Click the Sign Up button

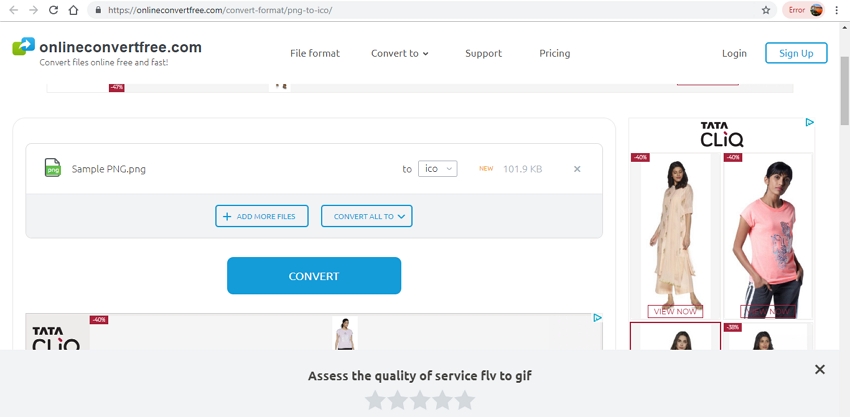[796, 53]
